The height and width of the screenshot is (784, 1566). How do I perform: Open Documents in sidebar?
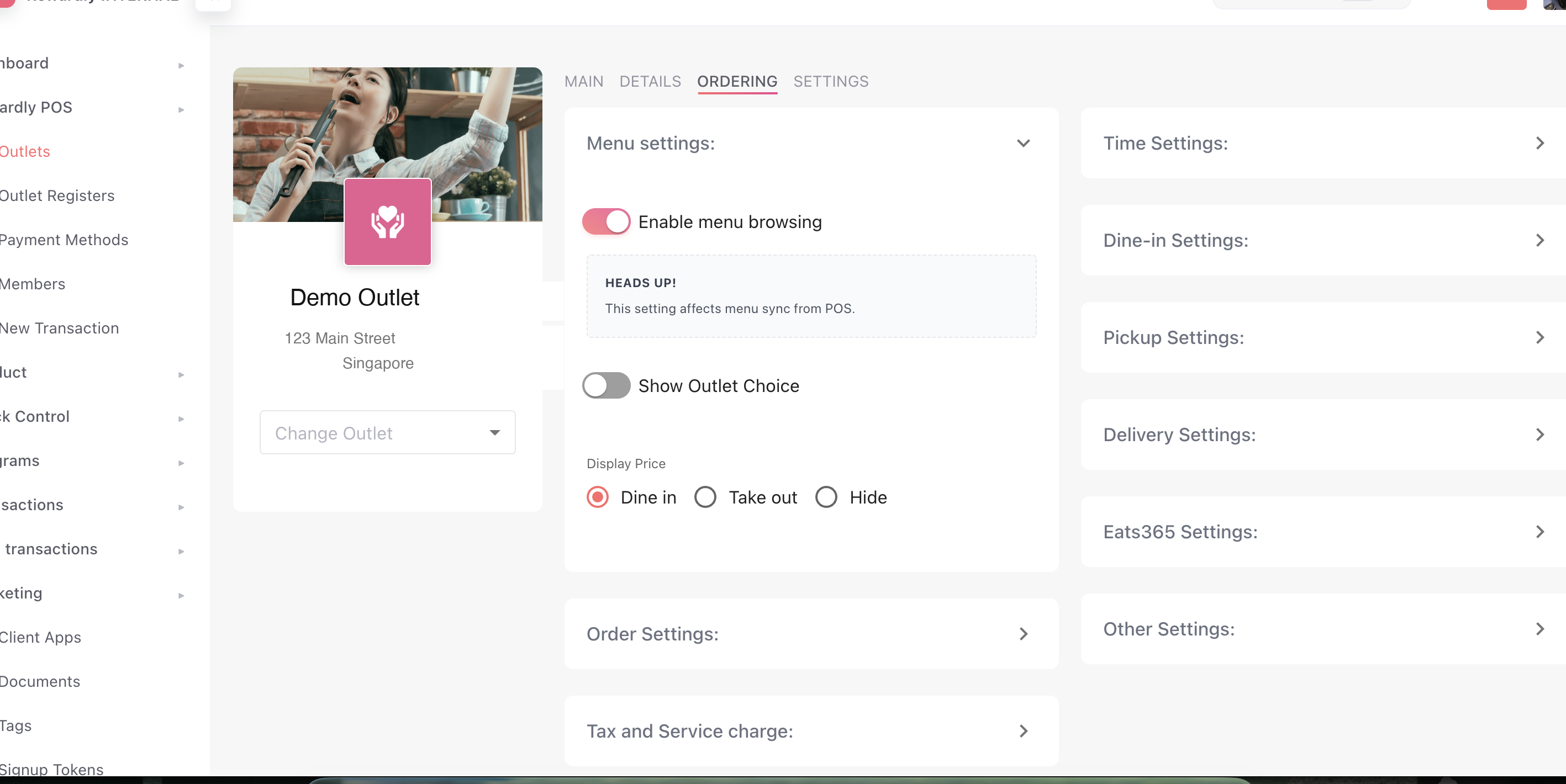coord(40,681)
